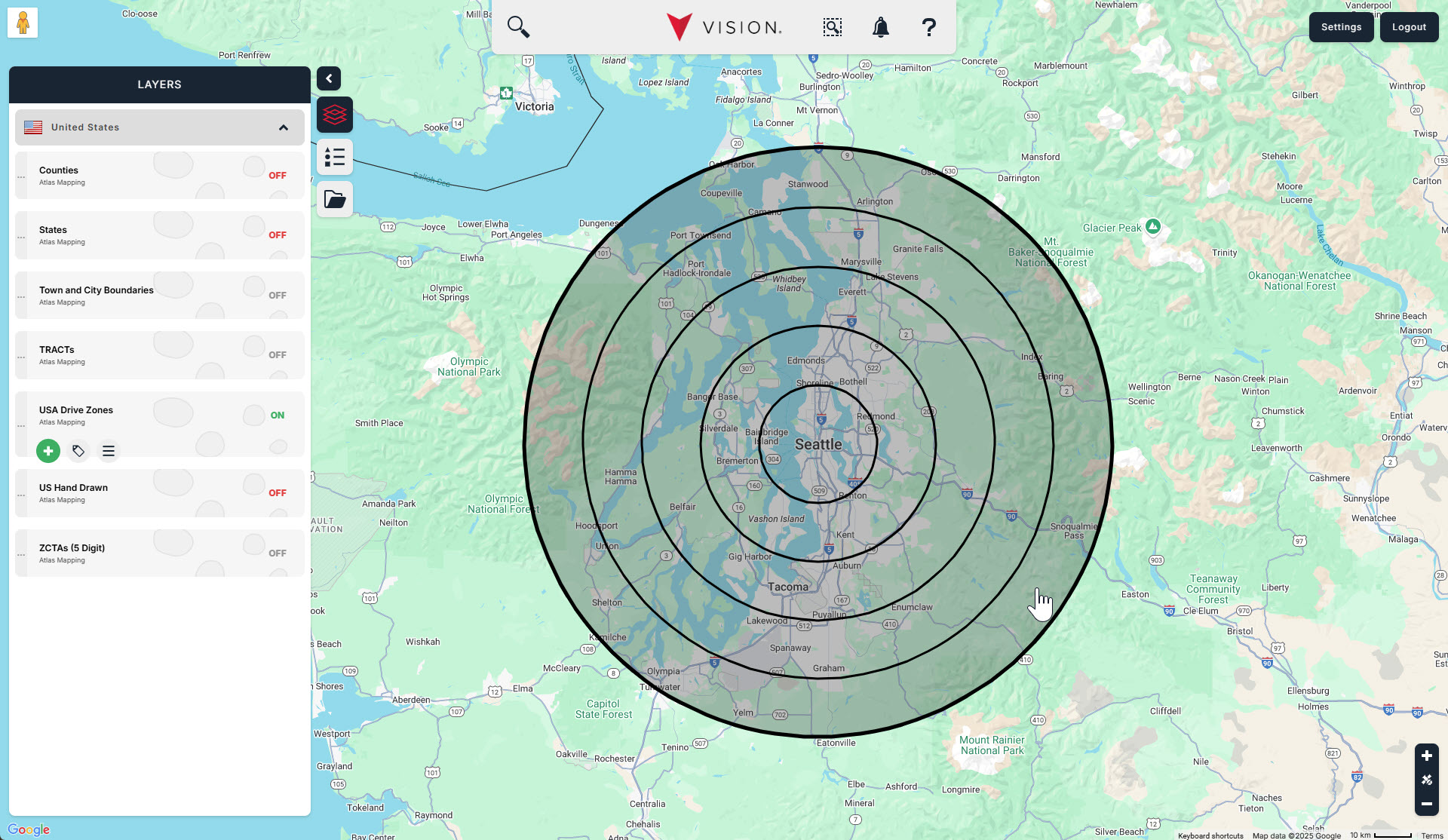Click the Vision logo in the header
This screenshot has height=840, width=1448.
tap(724, 27)
